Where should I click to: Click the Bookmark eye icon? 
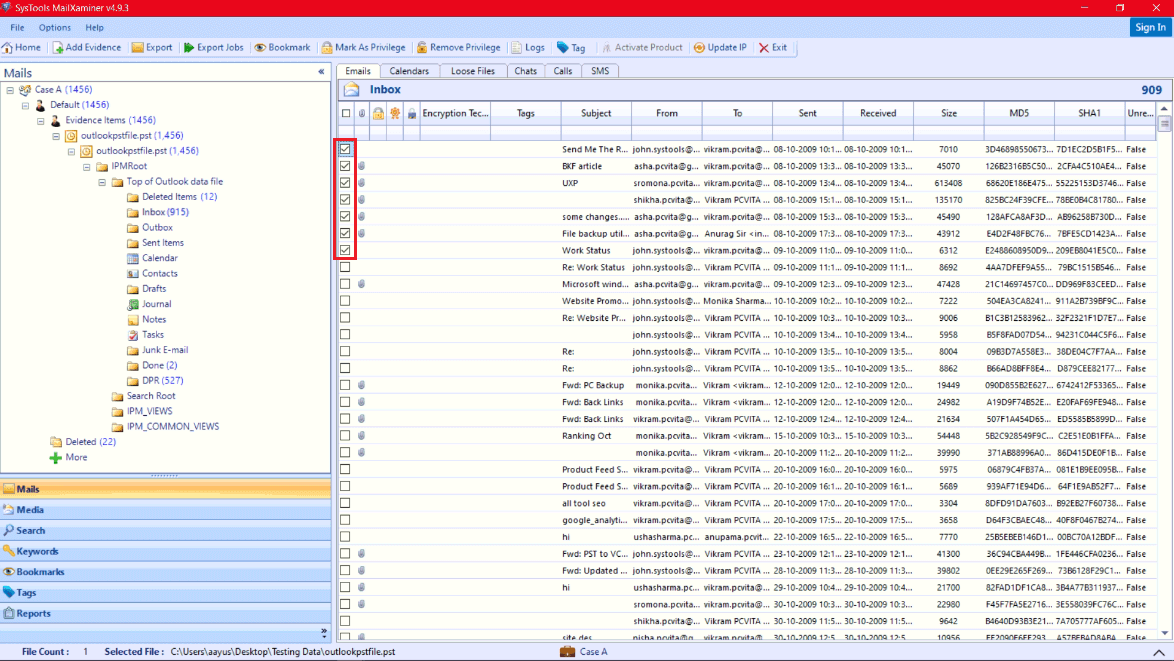coord(260,48)
